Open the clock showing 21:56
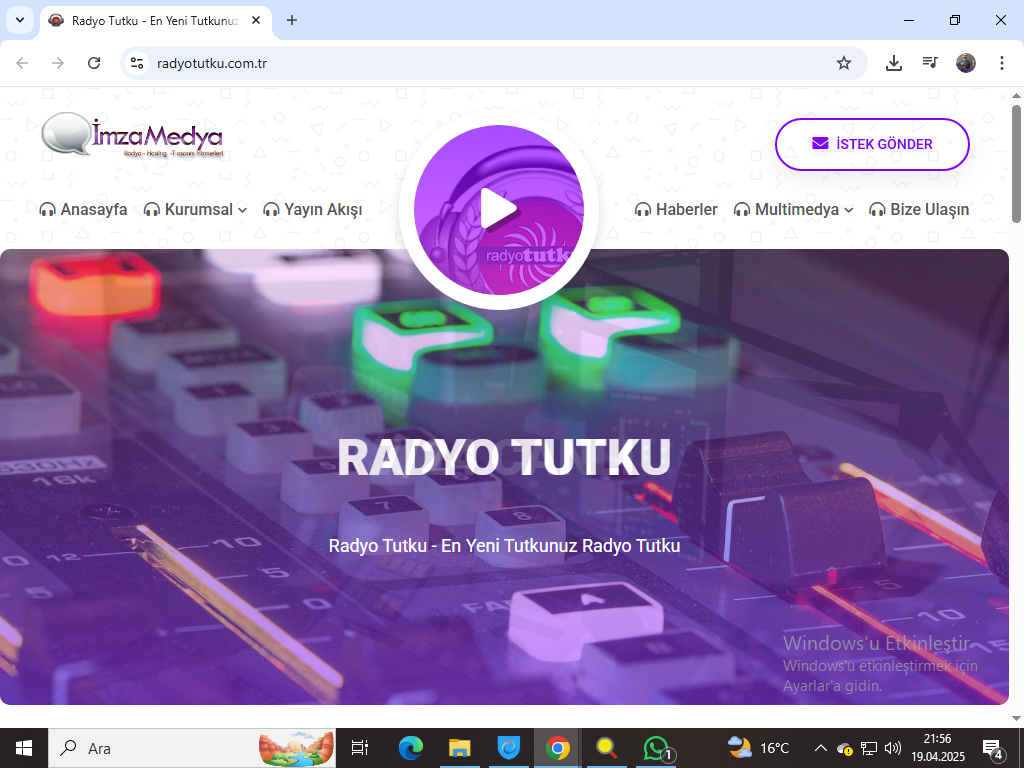 pyautogui.click(x=938, y=748)
